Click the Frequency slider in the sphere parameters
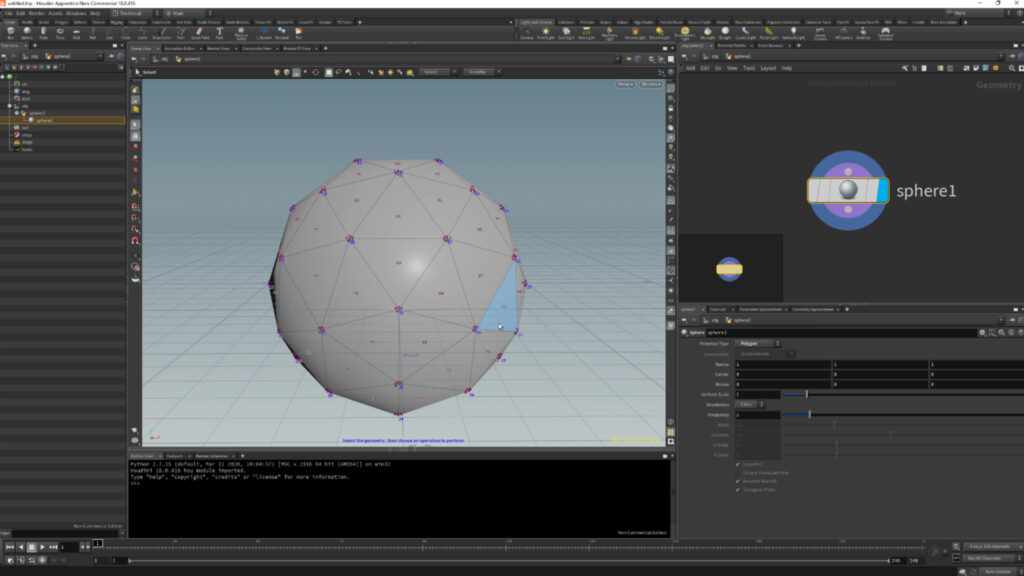 click(810, 414)
